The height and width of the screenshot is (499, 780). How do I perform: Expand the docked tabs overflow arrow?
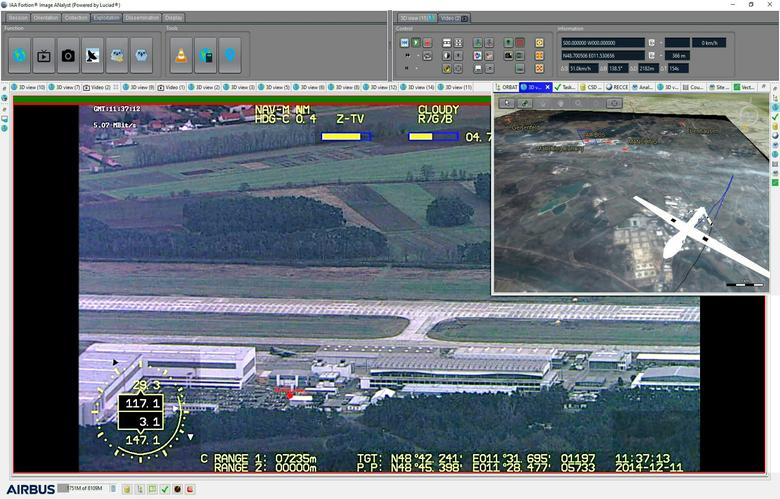(x=762, y=87)
